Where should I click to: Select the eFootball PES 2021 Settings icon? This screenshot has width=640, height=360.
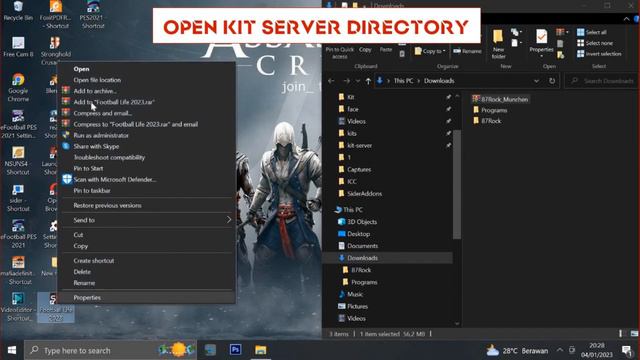tap(18, 124)
